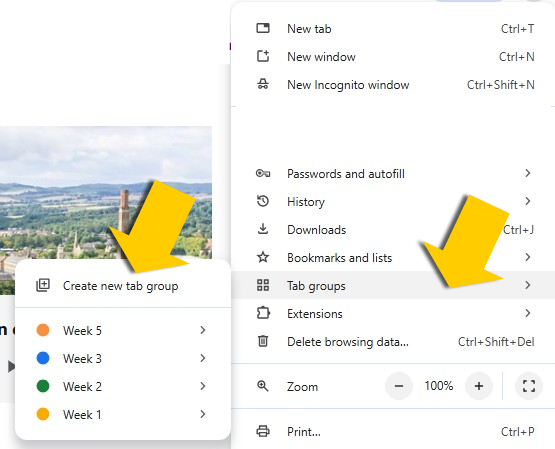555x449 pixels.
Task: Click the Downloads arrow icon
Action: click(263, 229)
